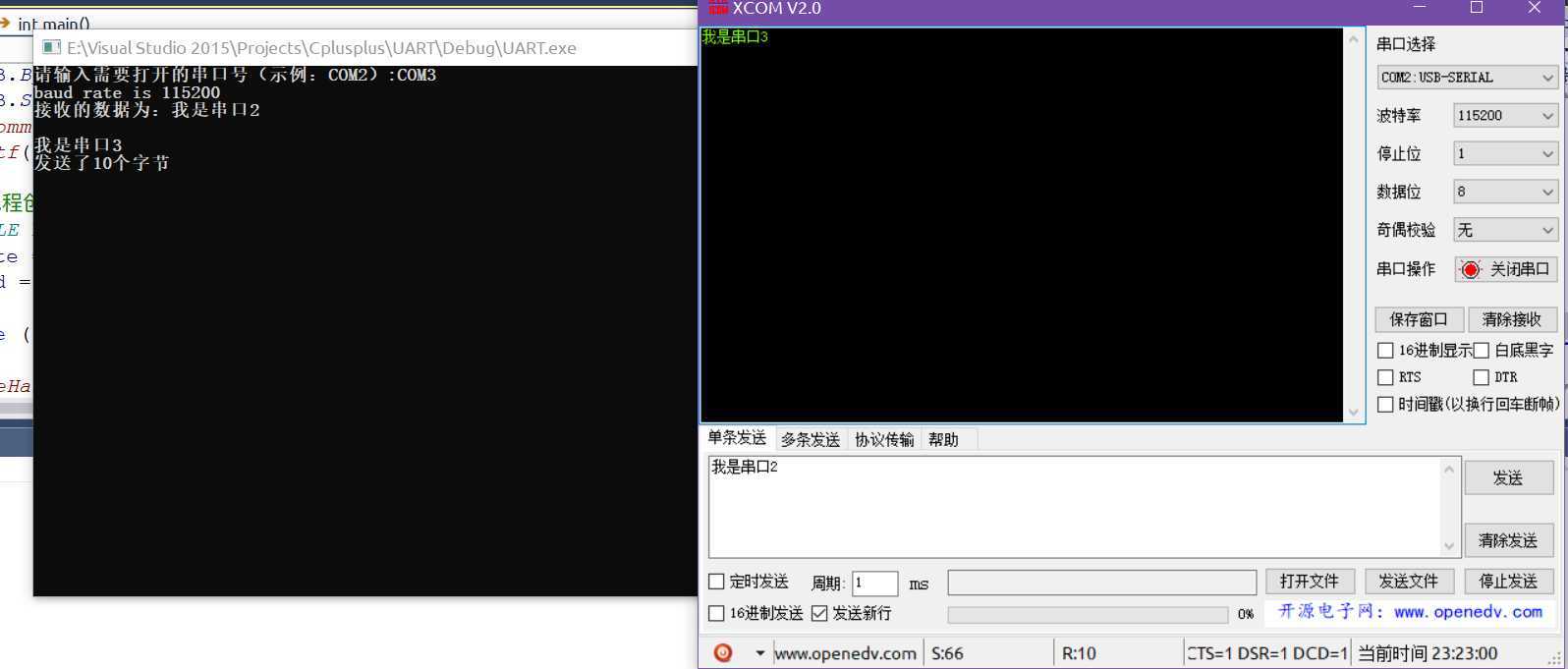Click the 打开文件 button
The height and width of the screenshot is (669, 1568).
[x=1310, y=581]
